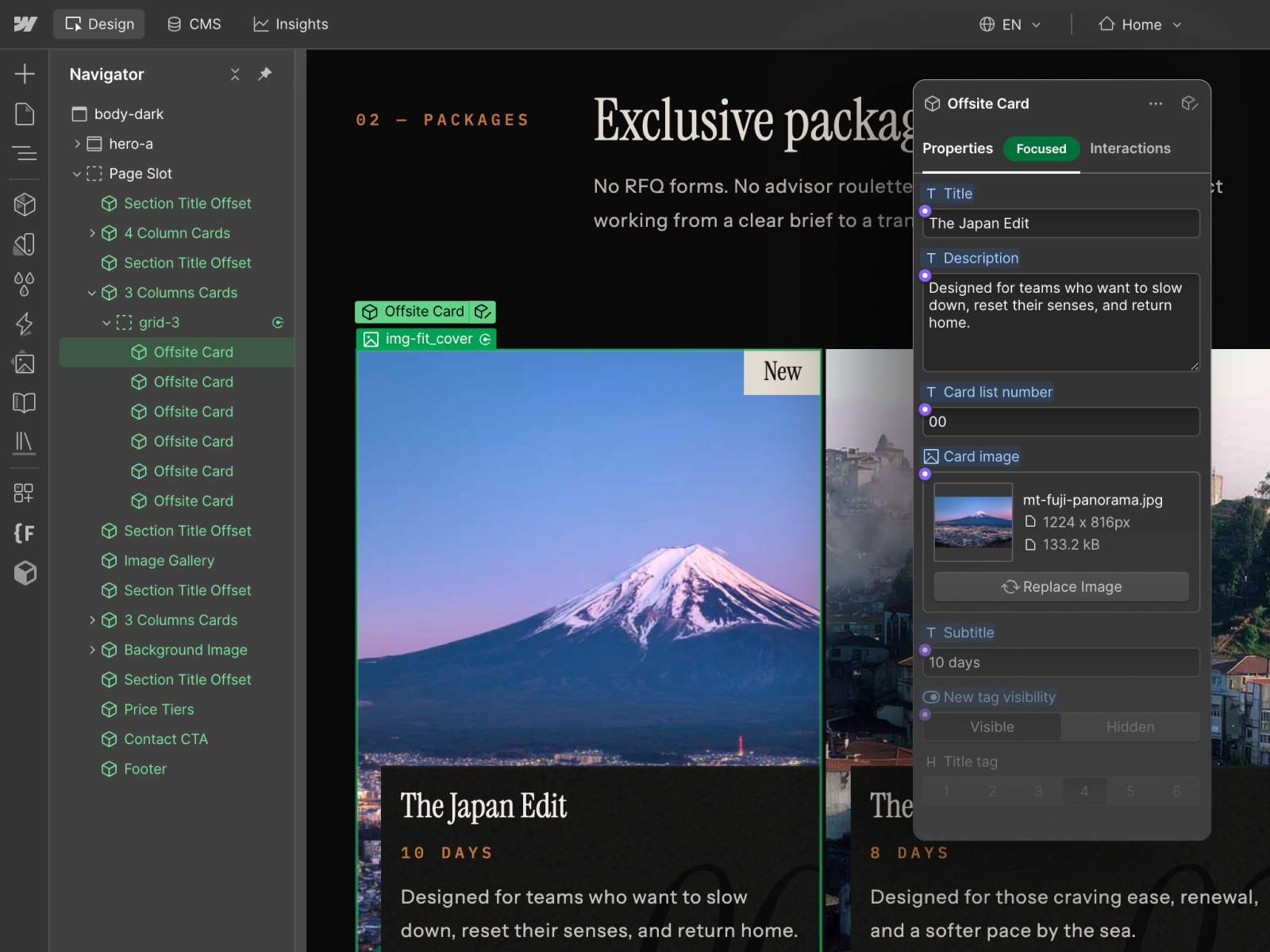Collapse all items in the Navigator

click(235, 74)
